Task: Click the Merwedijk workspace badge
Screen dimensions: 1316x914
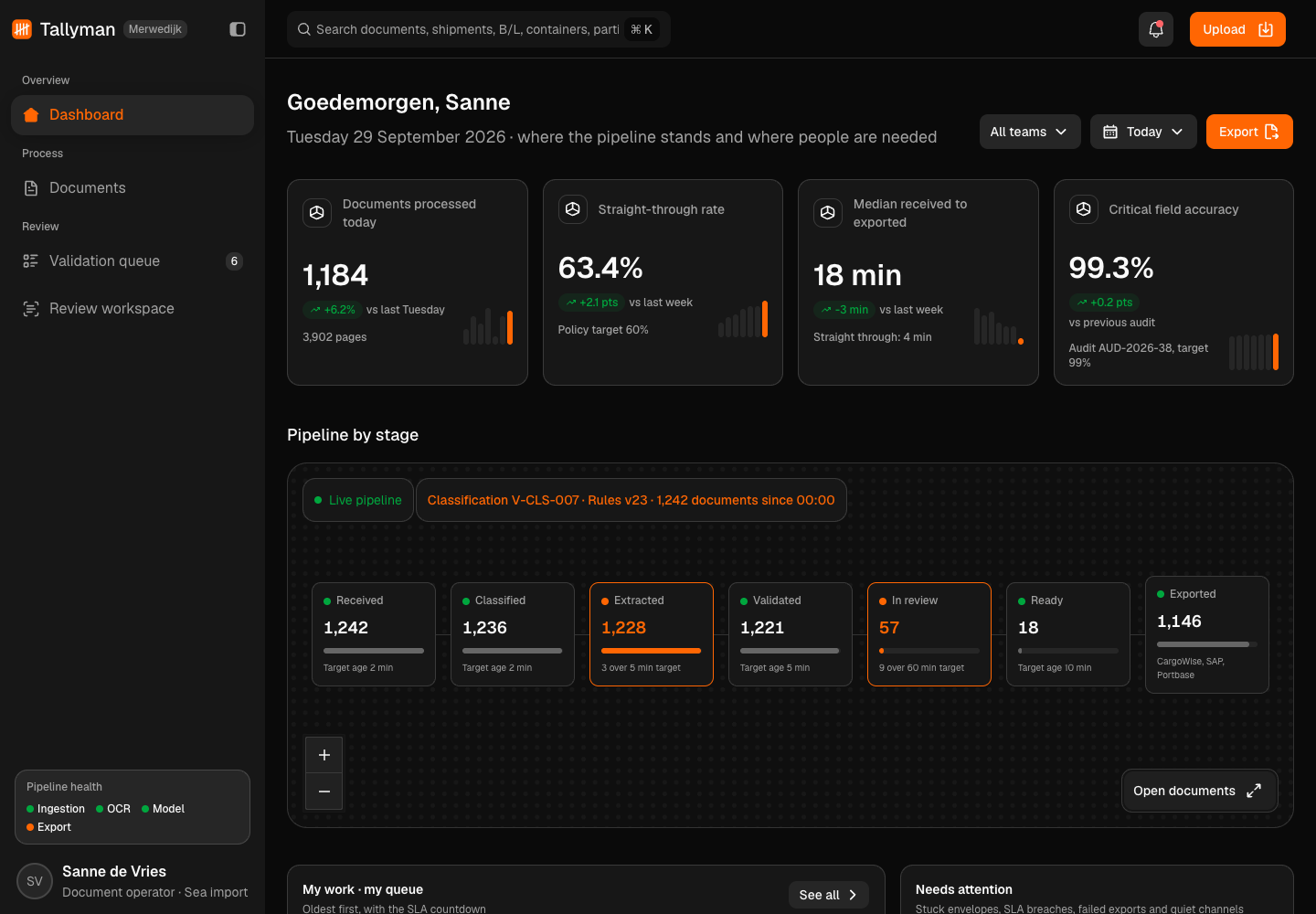Action: pos(155,29)
